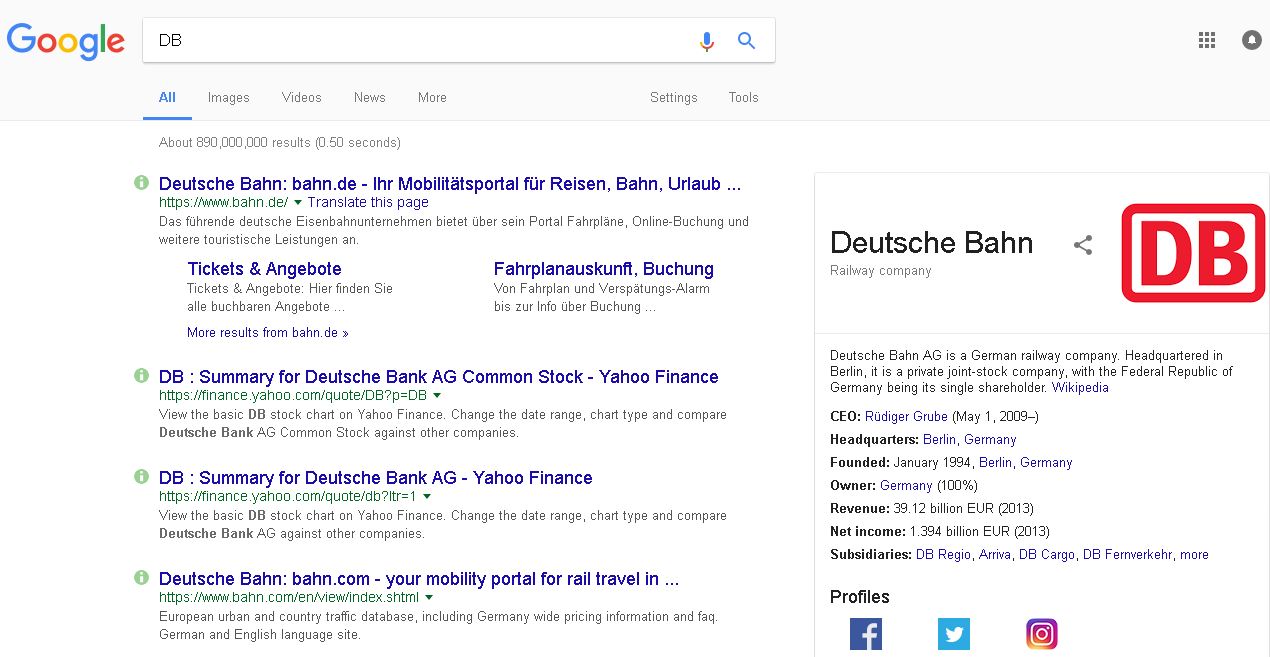Image resolution: width=1270 pixels, height=657 pixels.
Task: Open the 'Deutsche Bank AG Common Stock' result
Action: (438, 377)
